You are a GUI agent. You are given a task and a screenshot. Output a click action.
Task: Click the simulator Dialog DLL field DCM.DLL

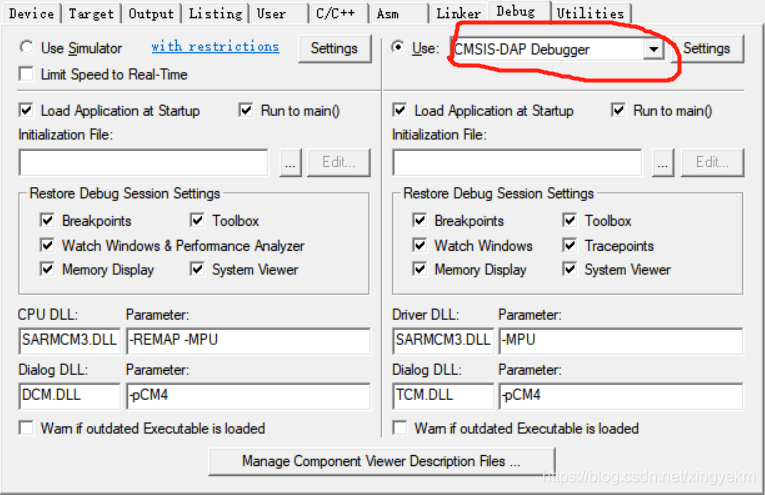[69, 395]
